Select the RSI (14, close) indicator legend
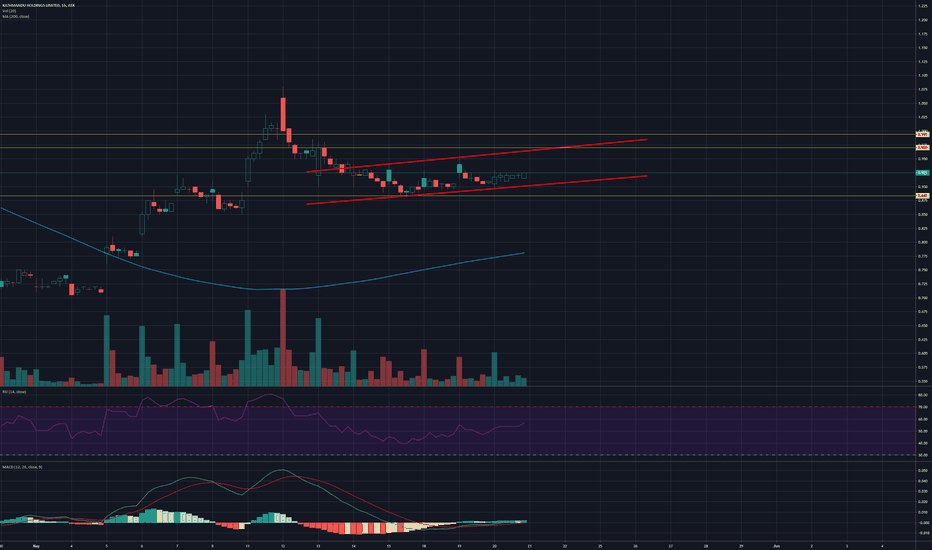The height and width of the screenshot is (550, 932). pyautogui.click(x=14, y=392)
